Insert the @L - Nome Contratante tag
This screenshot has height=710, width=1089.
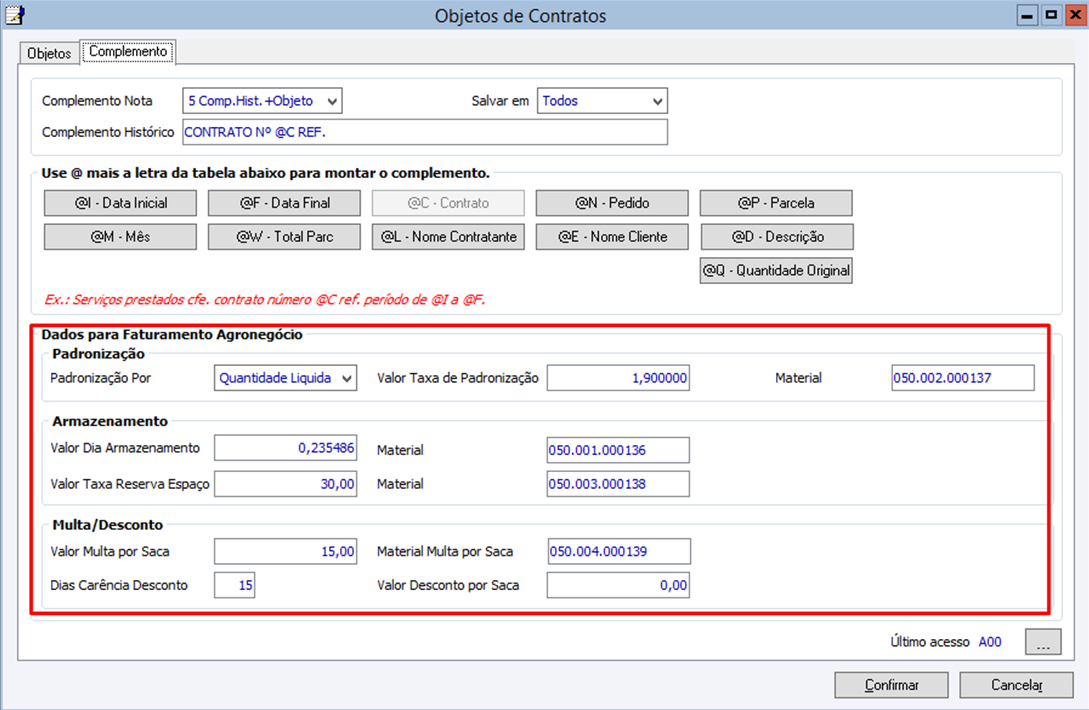448,237
